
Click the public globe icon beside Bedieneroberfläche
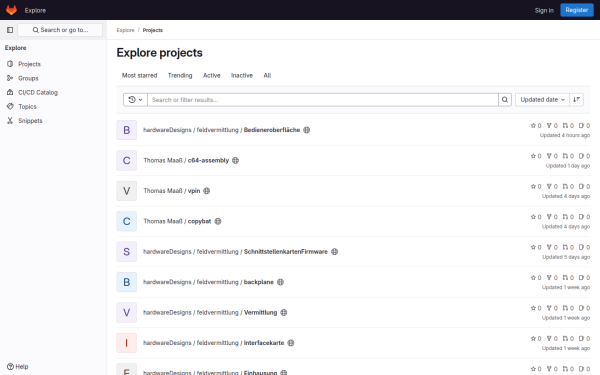[x=307, y=130]
